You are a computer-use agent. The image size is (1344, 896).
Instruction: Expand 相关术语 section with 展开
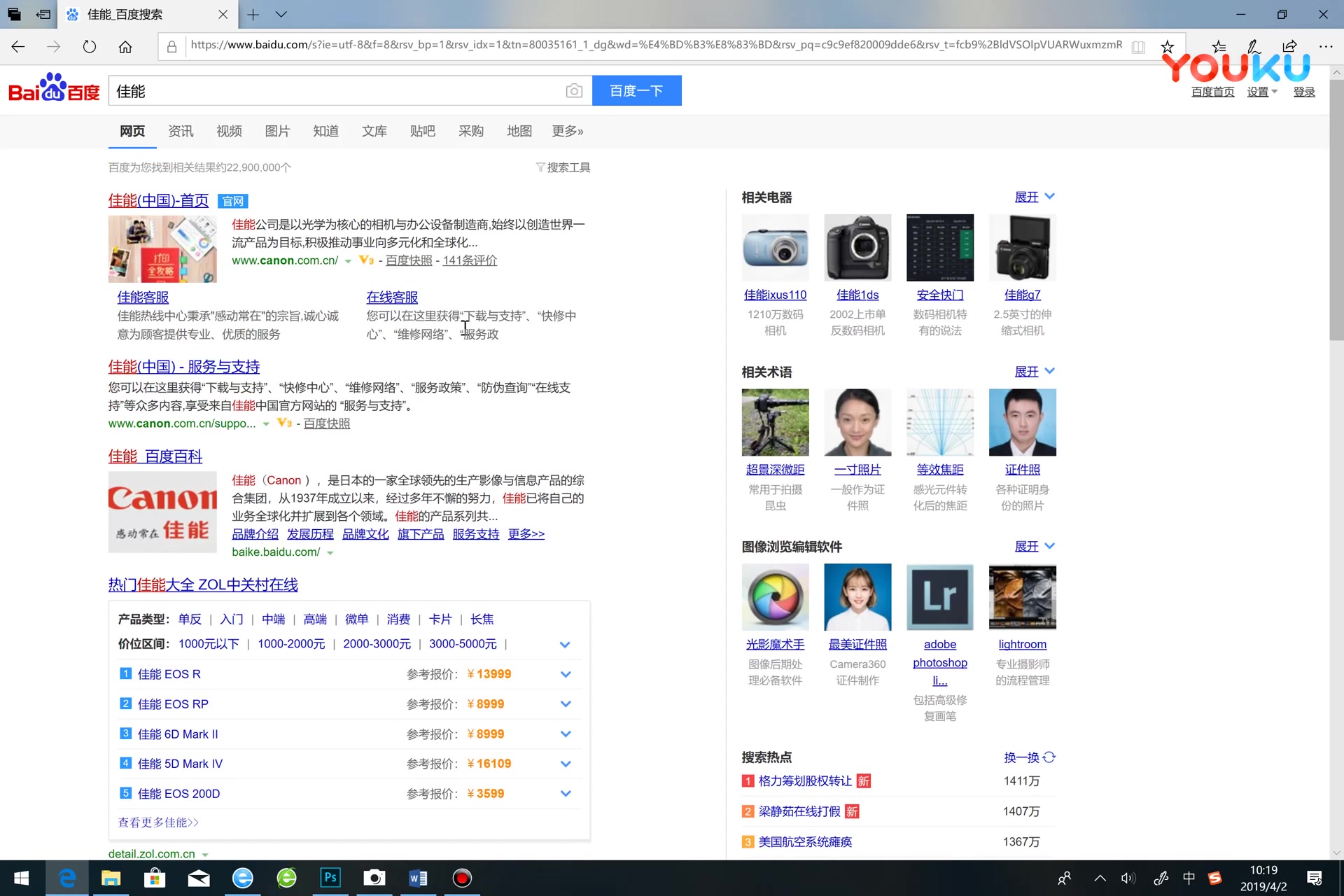(1035, 372)
